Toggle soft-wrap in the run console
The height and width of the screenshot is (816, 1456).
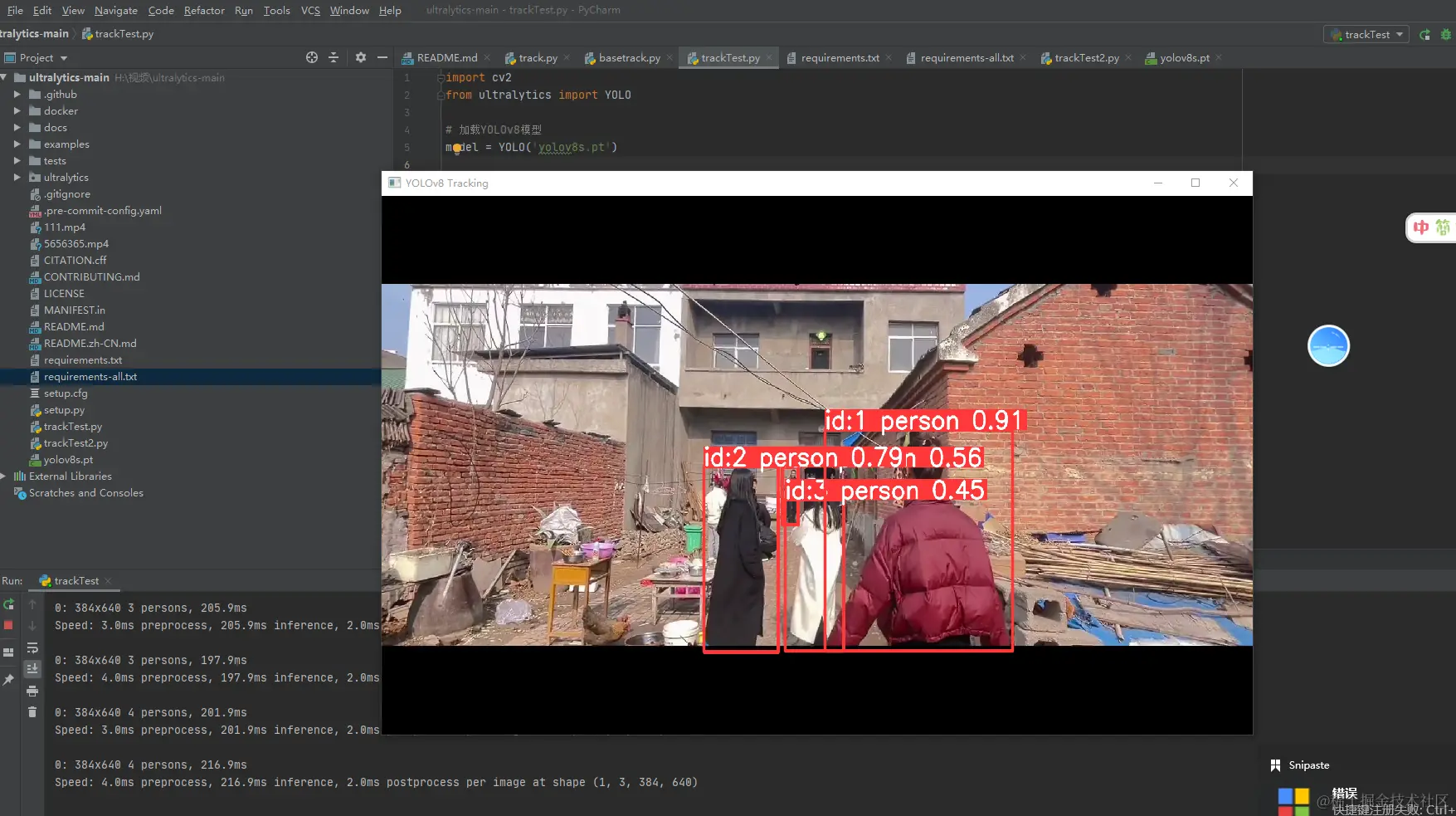pos(32,648)
